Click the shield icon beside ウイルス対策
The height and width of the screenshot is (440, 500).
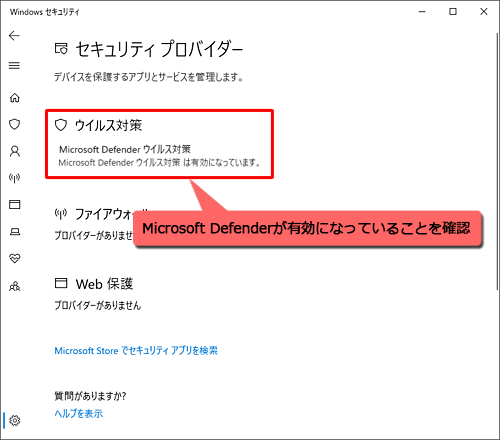pyautogui.click(x=61, y=125)
